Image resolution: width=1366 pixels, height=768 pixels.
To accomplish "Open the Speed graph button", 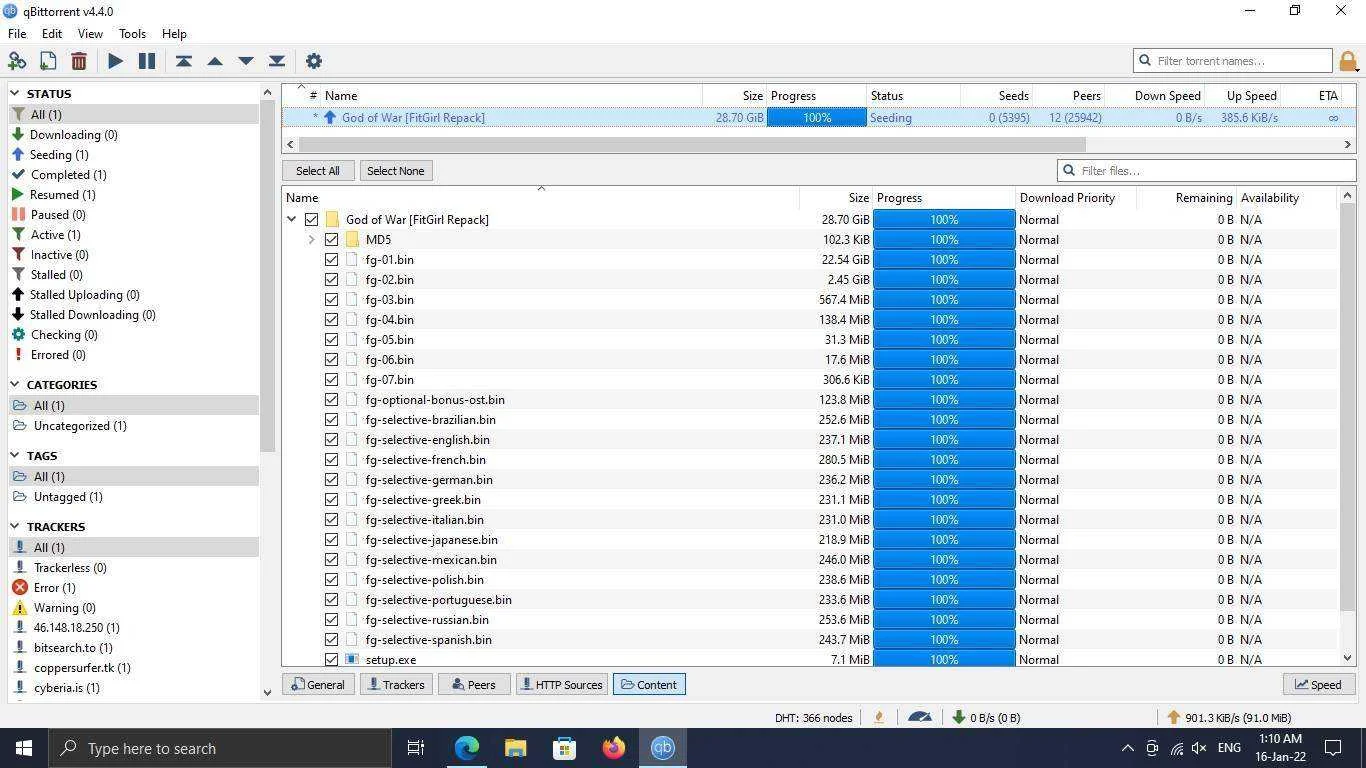I will [x=1318, y=684].
